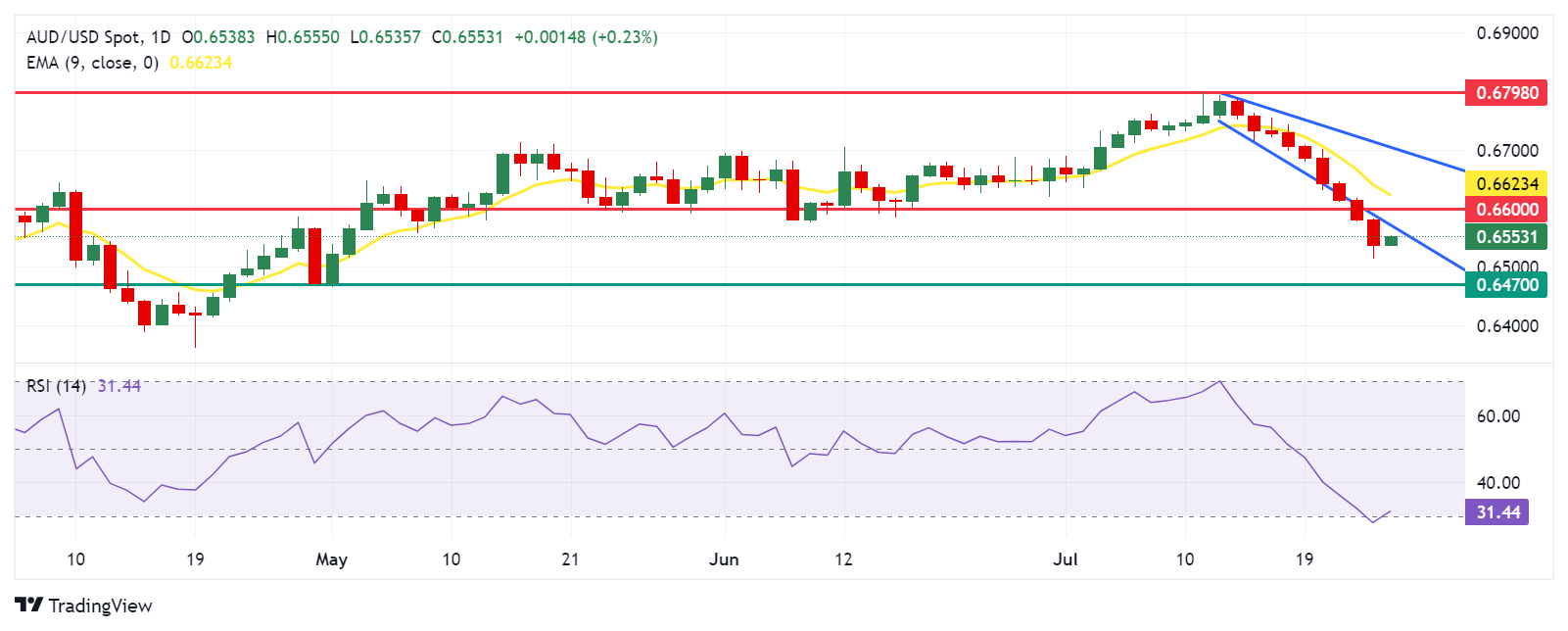Viewport: 1568px width, 631px height.
Task: Click the green 0.64700 support label
Action: coord(1506,285)
